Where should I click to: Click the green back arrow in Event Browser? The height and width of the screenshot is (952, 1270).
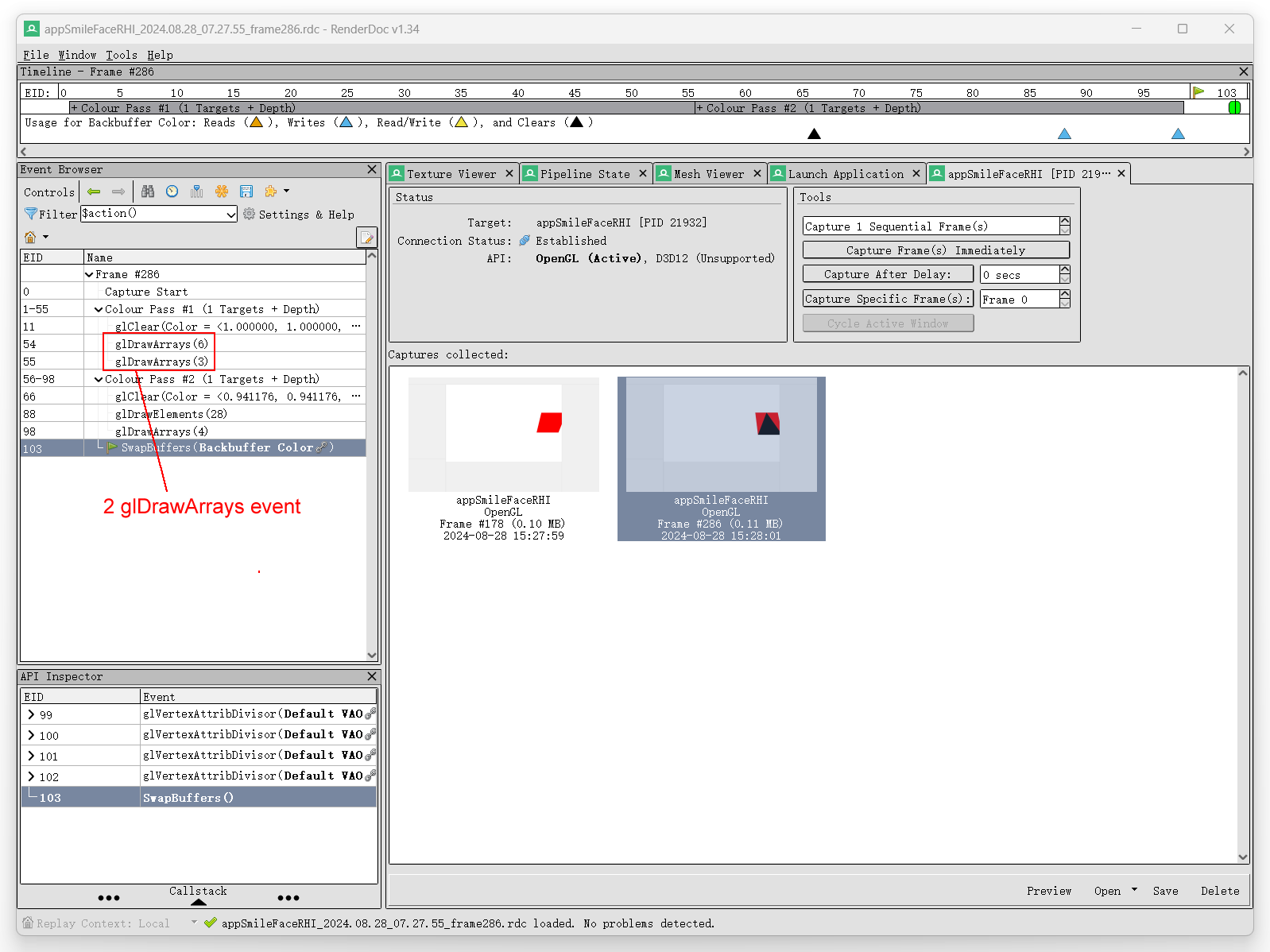coord(94,192)
